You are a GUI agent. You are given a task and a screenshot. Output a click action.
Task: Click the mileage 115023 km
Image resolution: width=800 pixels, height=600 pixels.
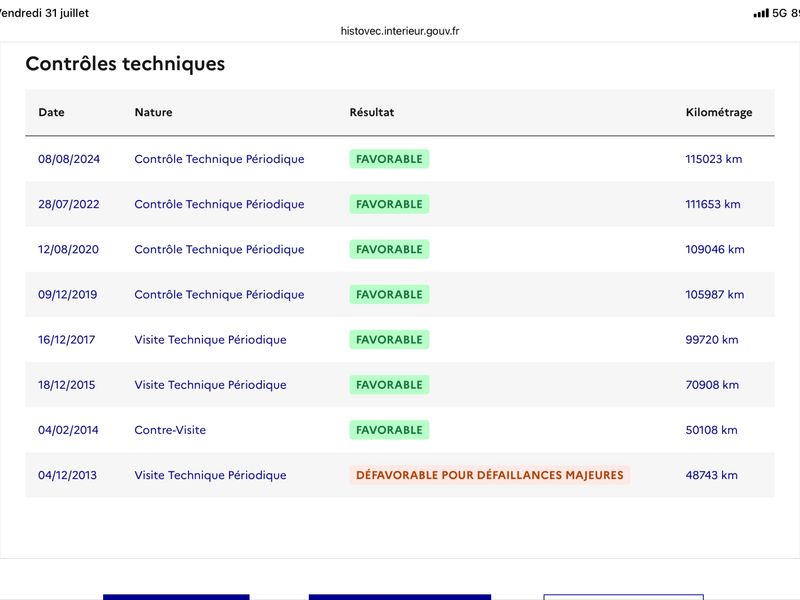point(714,159)
